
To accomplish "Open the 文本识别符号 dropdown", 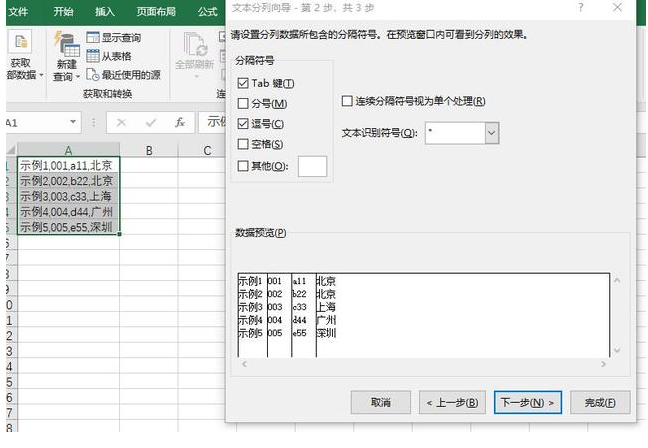I will [x=491, y=133].
